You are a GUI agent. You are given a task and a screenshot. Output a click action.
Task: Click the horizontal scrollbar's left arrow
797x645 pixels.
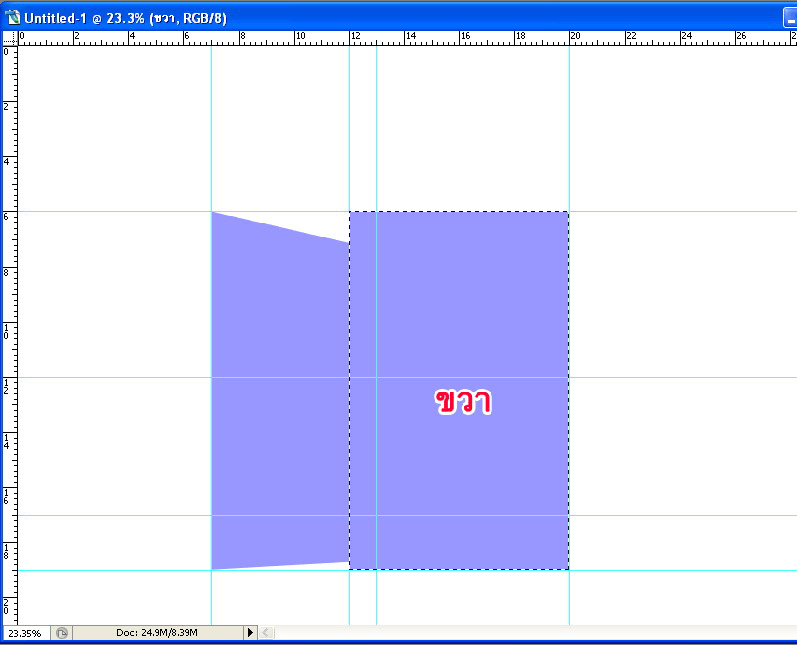266,633
